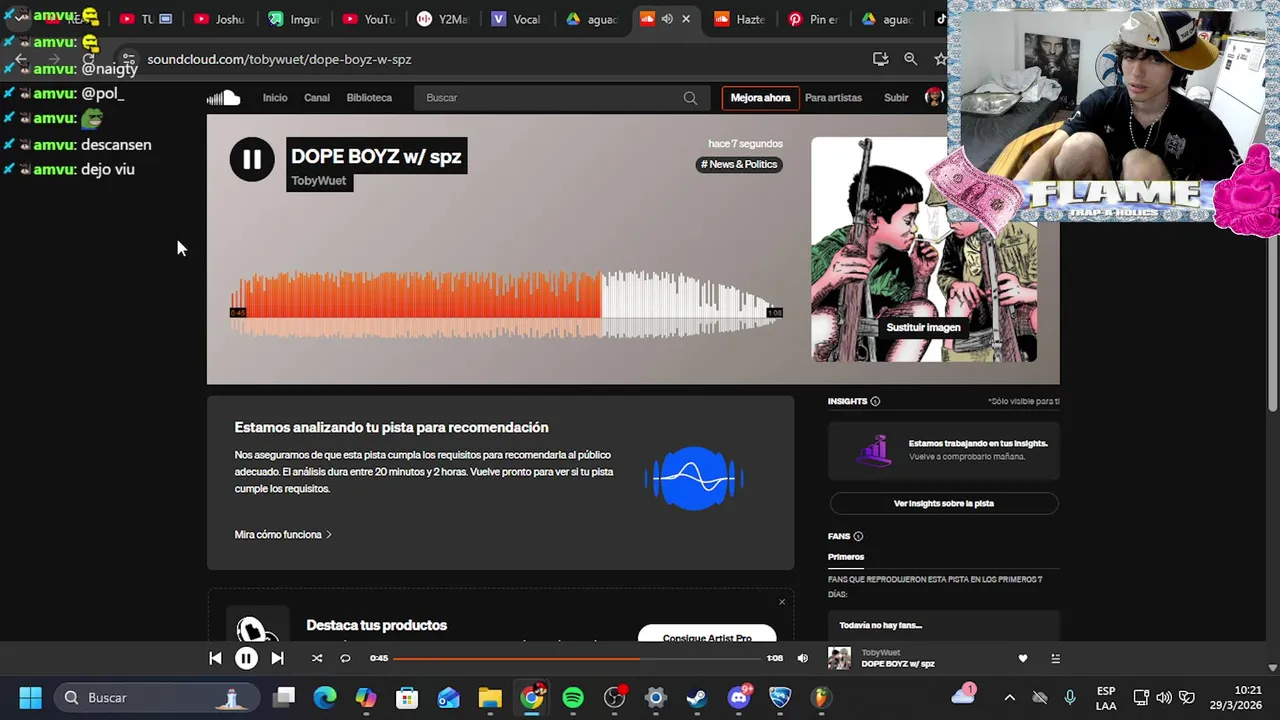The height and width of the screenshot is (720, 1280).
Task: Seek within the large track waveform
Action: point(506,303)
